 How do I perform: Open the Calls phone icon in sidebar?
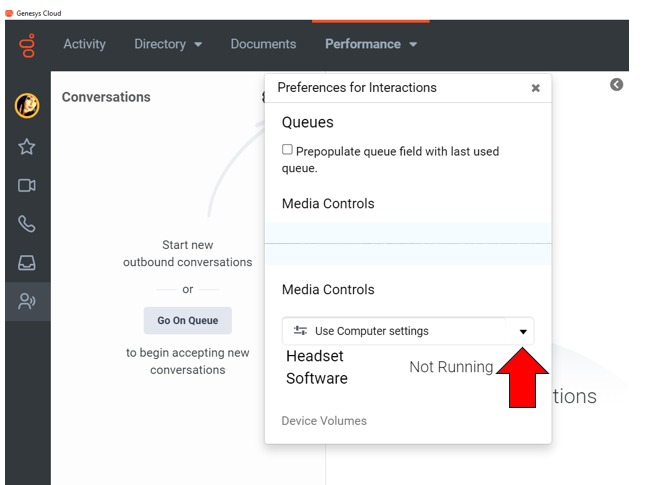point(27,224)
